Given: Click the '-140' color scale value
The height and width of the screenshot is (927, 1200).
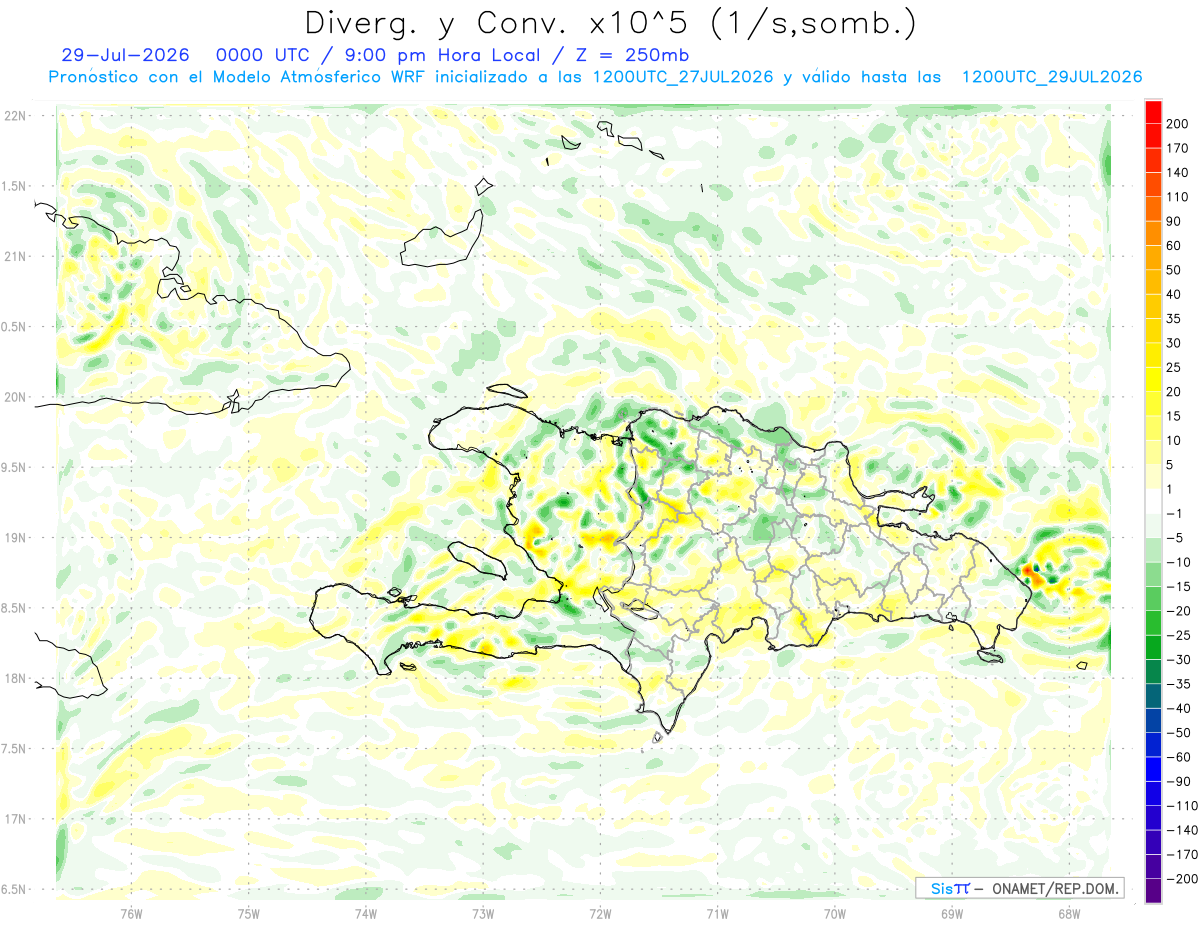Looking at the screenshot, I should coord(1183,830).
